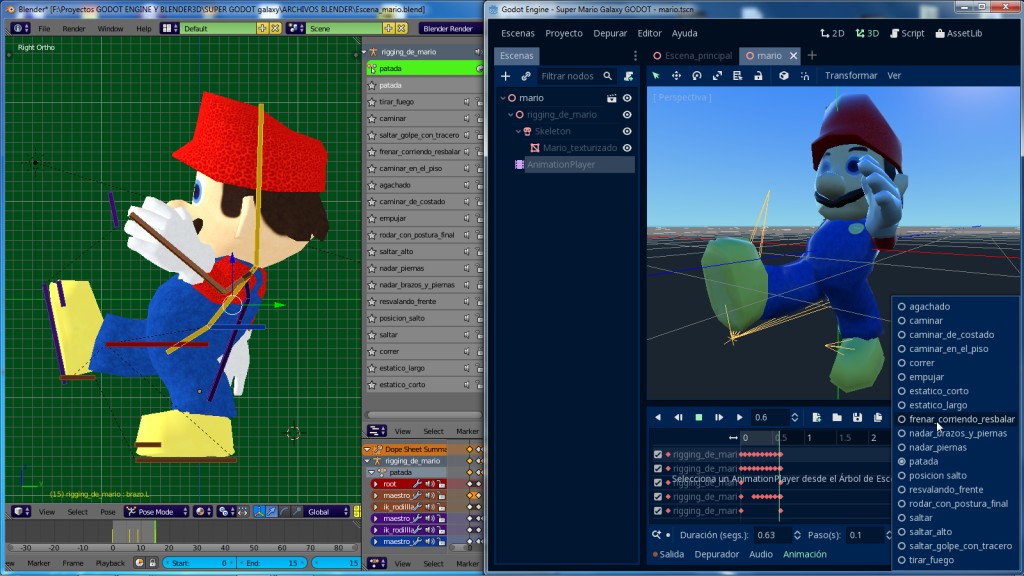Expand the root channel in Dope Sheet
The height and width of the screenshot is (576, 1024).
click(376, 484)
